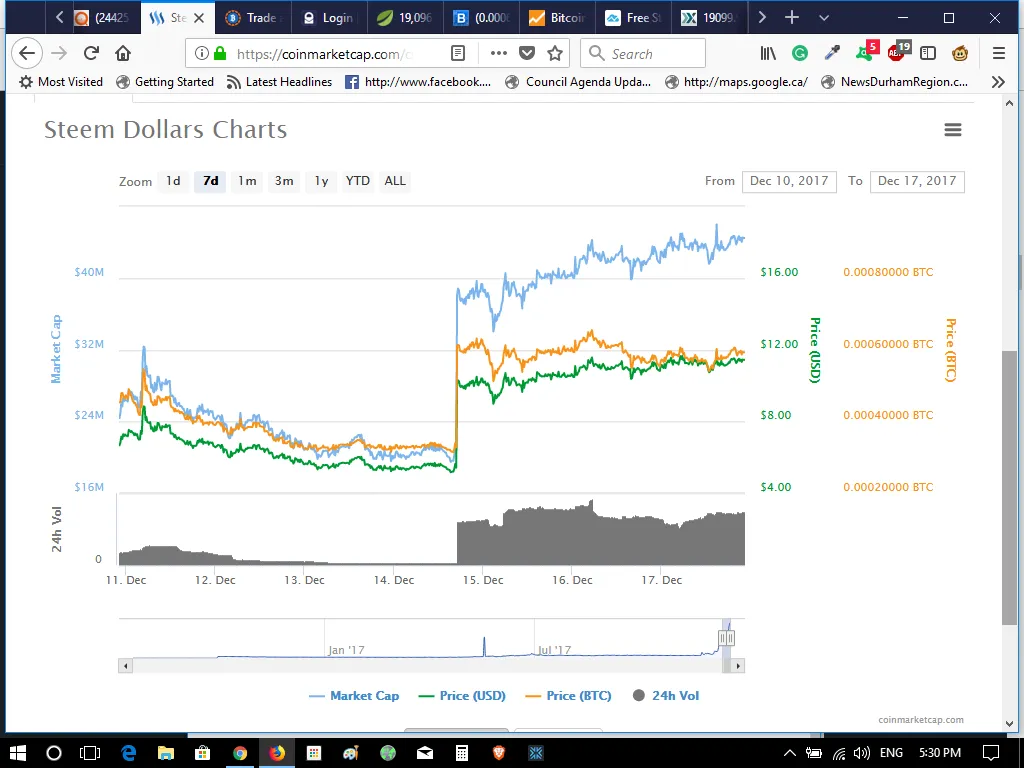Set chart zoom to 3m

284,181
